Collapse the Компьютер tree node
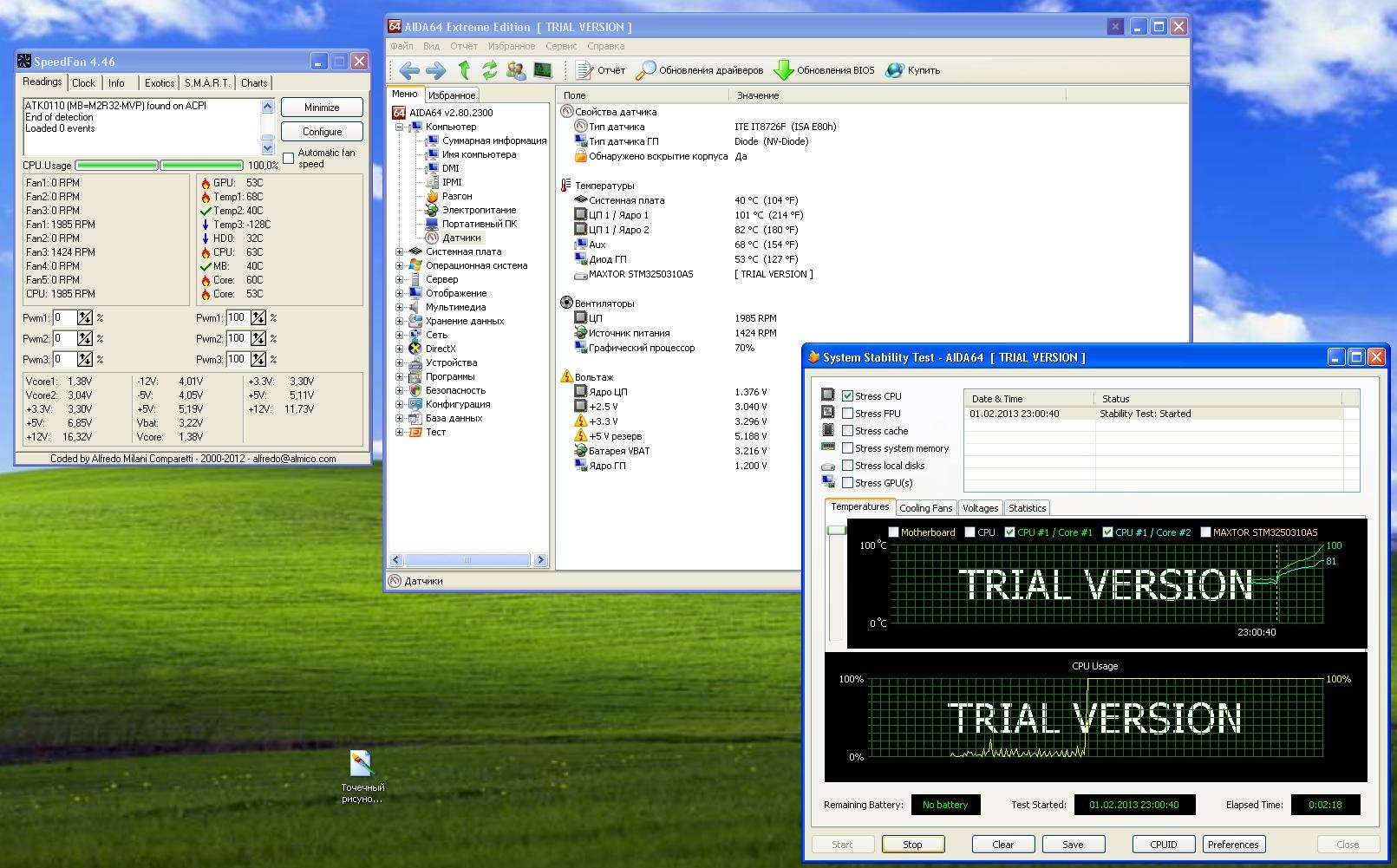This screenshot has width=1397, height=868. click(400, 127)
